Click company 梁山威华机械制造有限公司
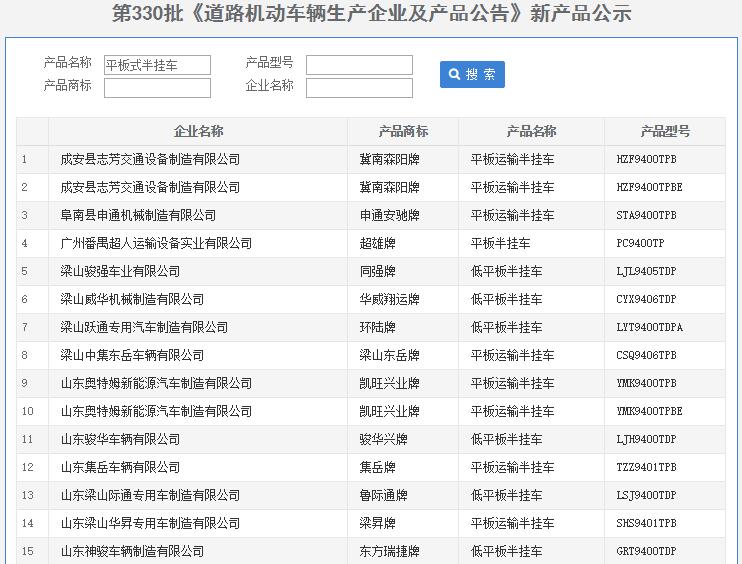The width and height of the screenshot is (742, 564). tap(132, 299)
